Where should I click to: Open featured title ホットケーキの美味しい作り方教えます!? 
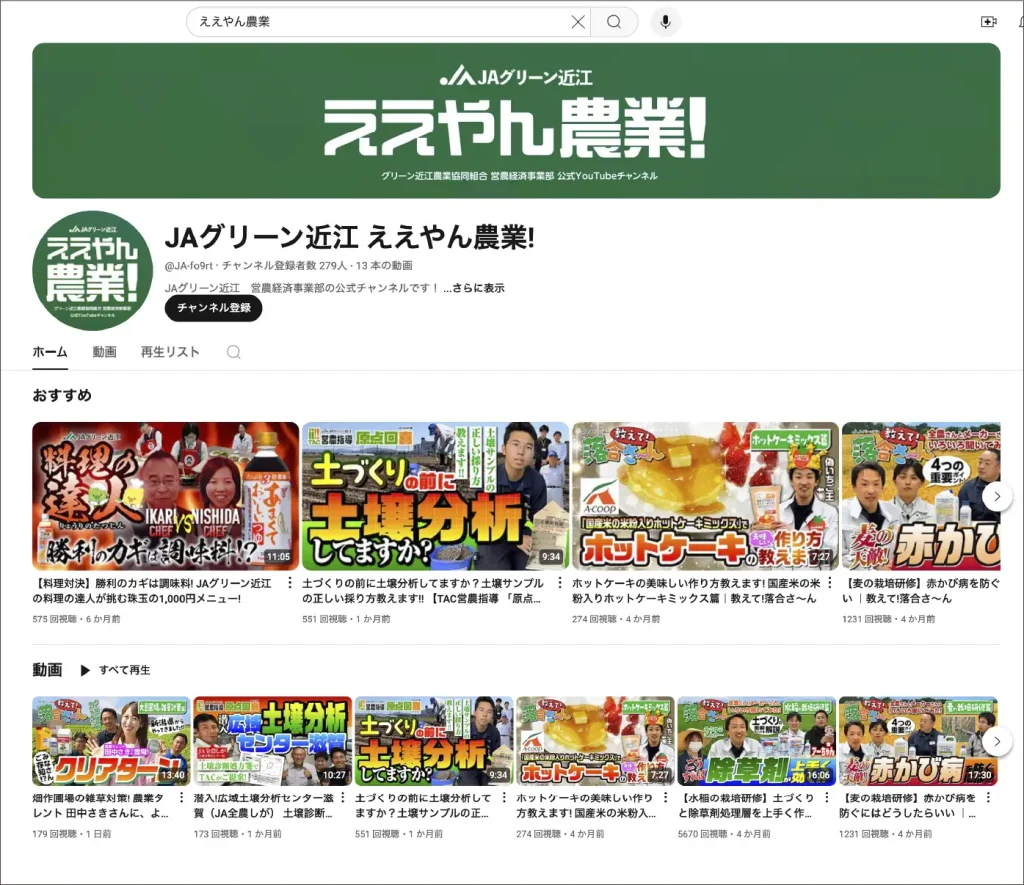point(696,590)
